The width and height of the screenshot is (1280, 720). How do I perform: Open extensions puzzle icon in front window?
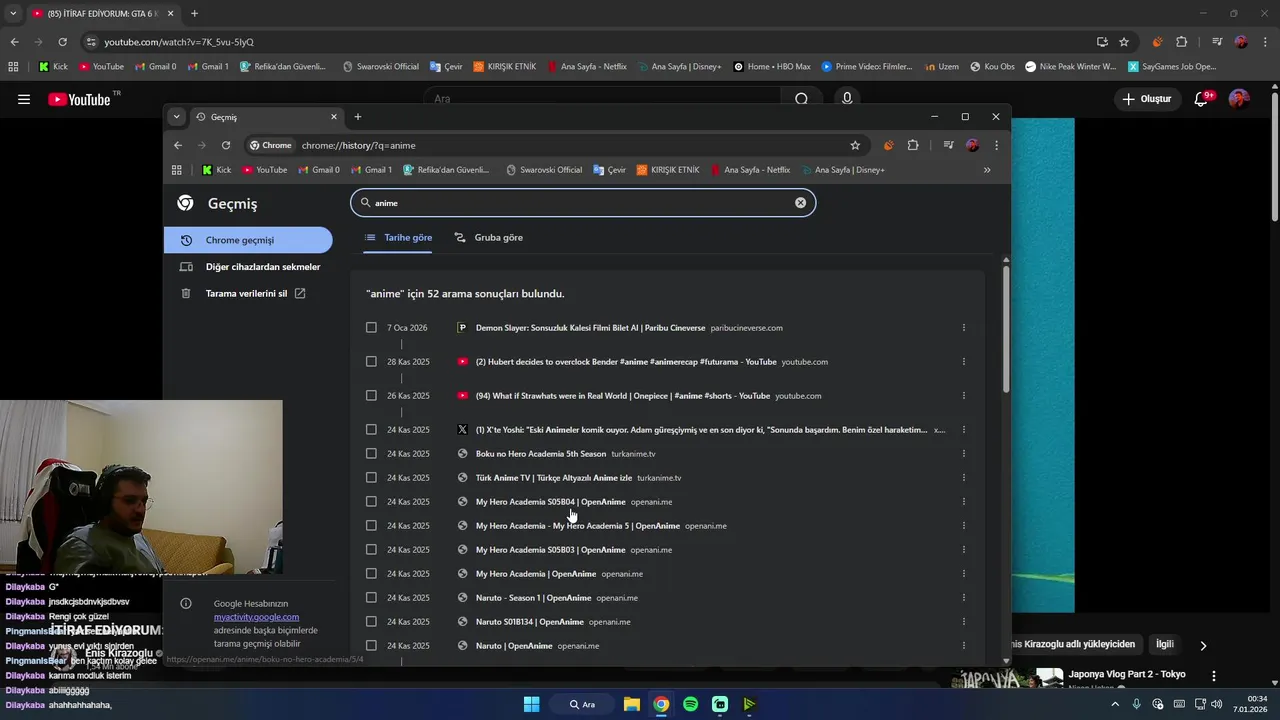pos(913,145)
